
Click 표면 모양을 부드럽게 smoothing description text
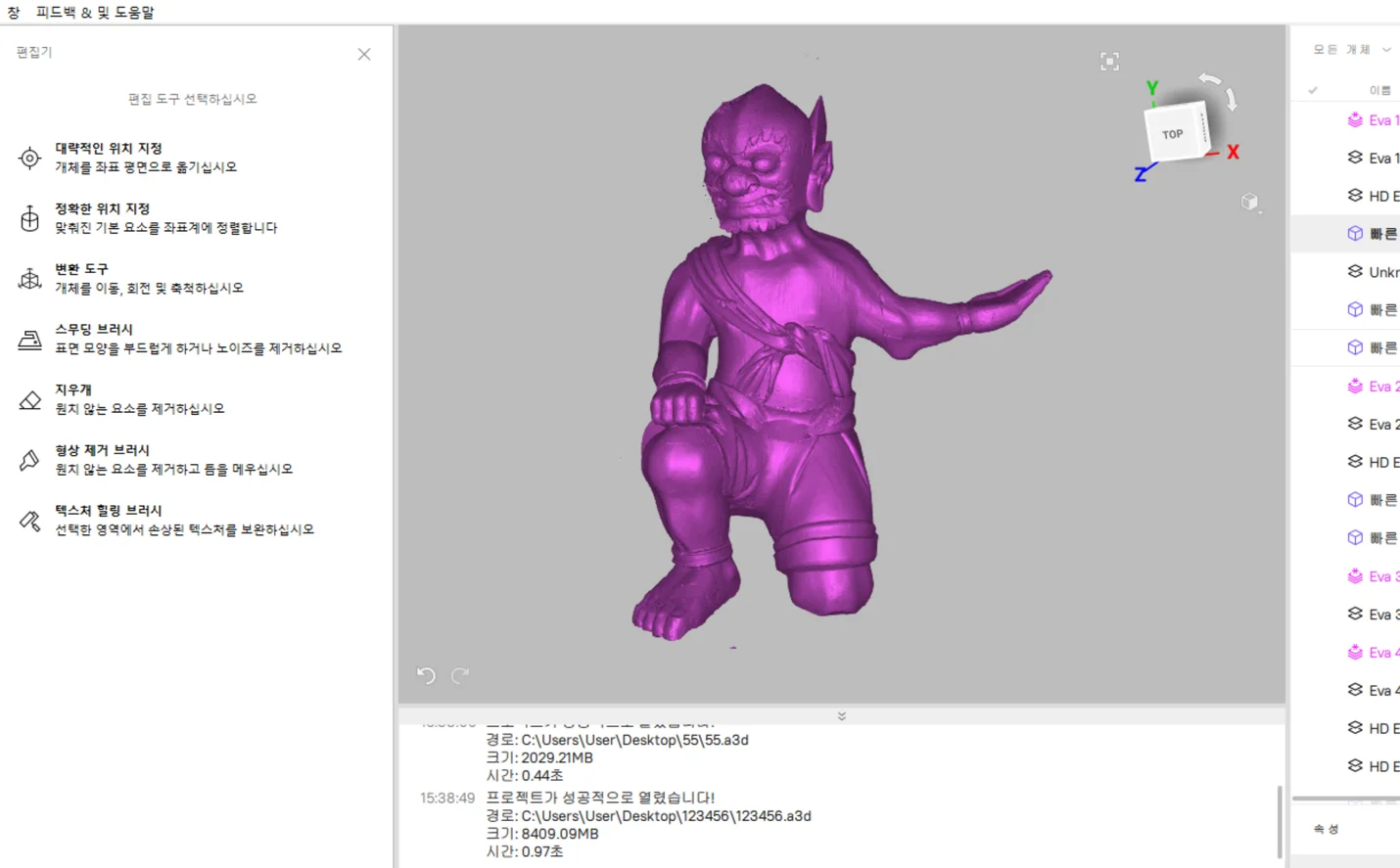(199, 348)
